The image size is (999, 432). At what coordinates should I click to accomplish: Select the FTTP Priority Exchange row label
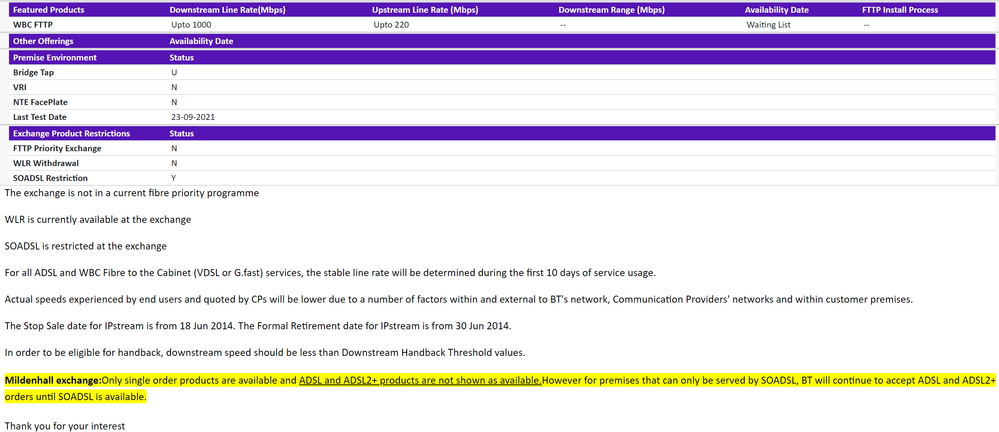(x=57, y=148)
